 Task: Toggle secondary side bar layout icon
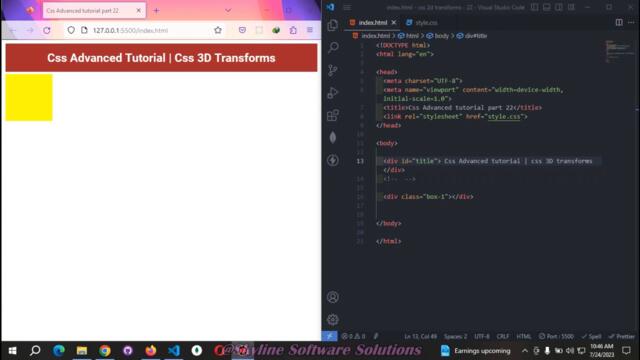coord(559,7)
